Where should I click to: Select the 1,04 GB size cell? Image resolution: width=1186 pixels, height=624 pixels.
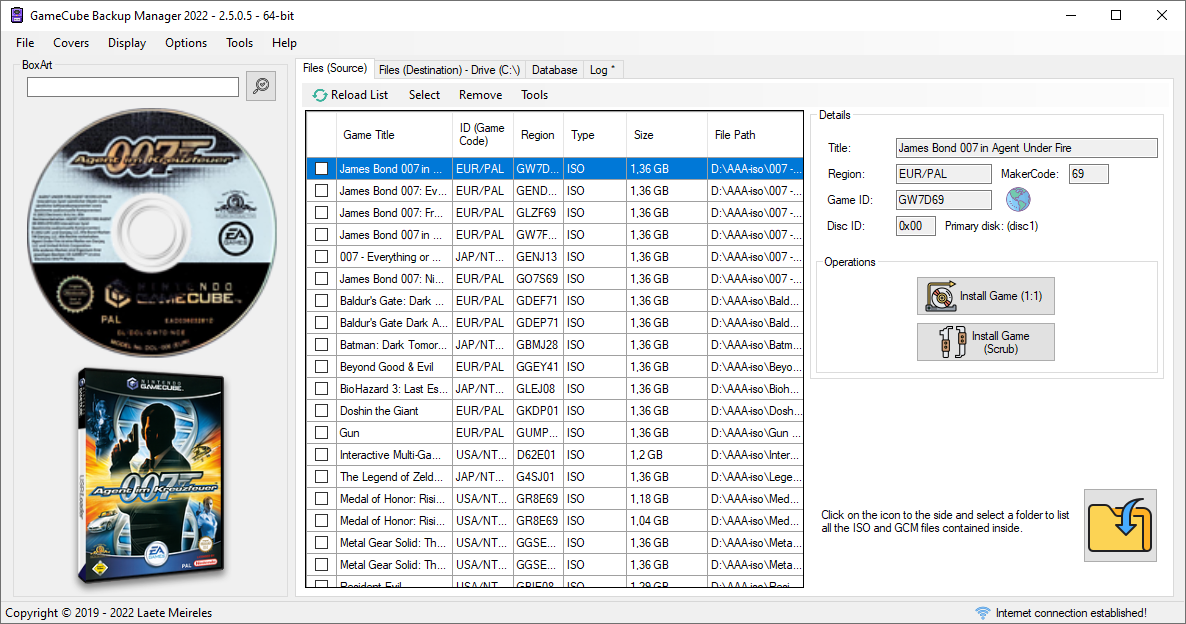[666, 520]
